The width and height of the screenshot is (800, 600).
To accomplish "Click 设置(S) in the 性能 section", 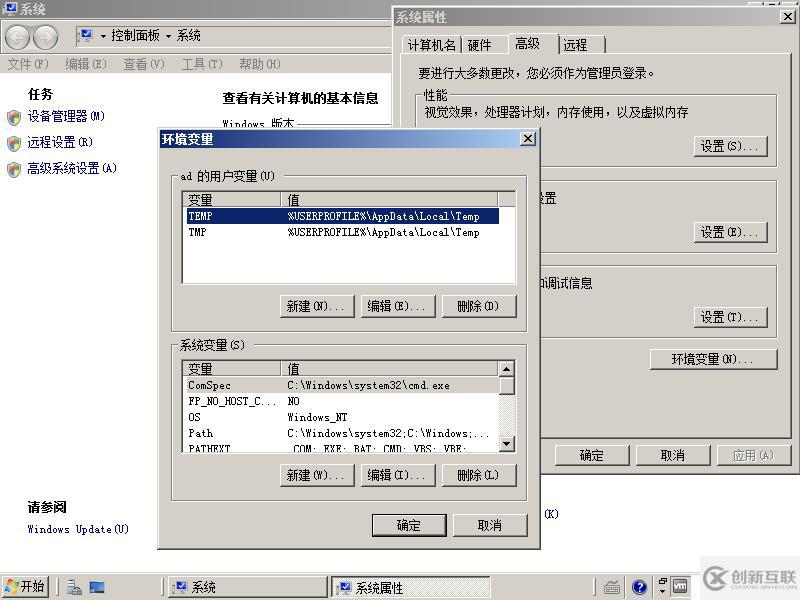I will (731, 146).
